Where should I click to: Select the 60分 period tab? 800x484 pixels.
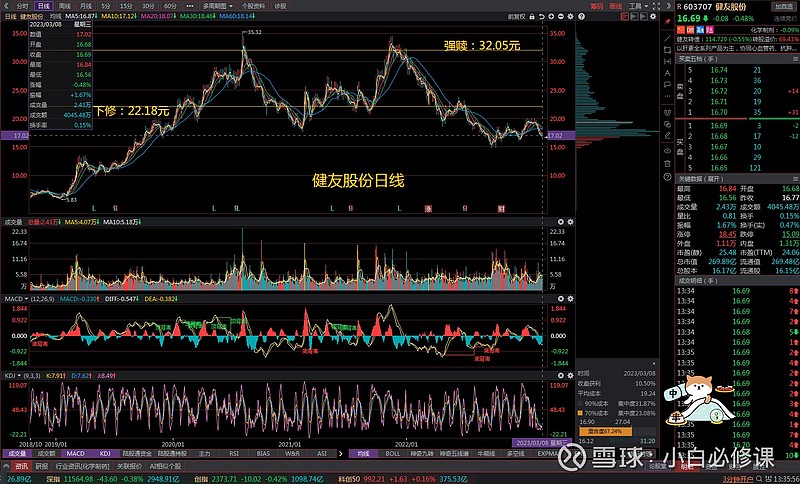(170, 6)
